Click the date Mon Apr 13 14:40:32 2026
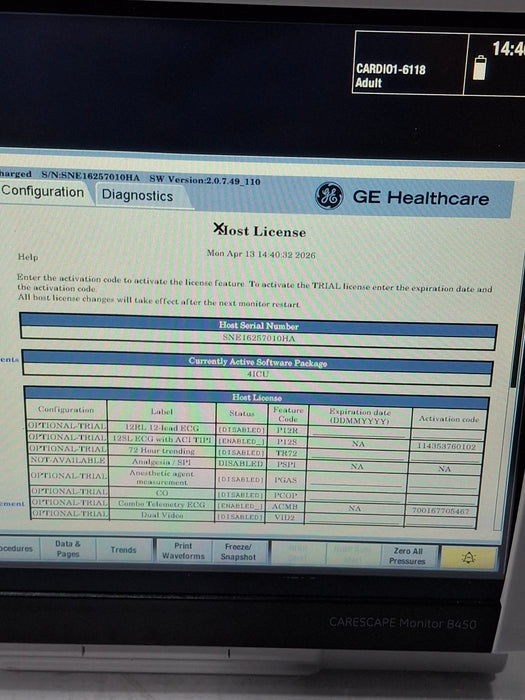Image resolution: width=525 pixels, height=700 pixels. (261, 254)
